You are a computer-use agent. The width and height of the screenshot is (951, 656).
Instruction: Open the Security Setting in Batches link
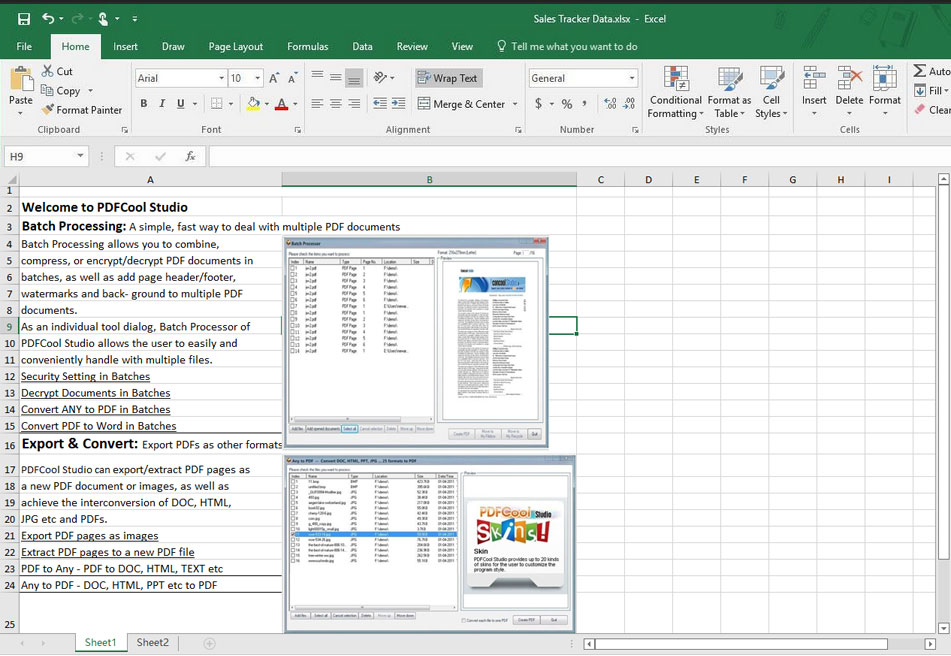[86, 377]
